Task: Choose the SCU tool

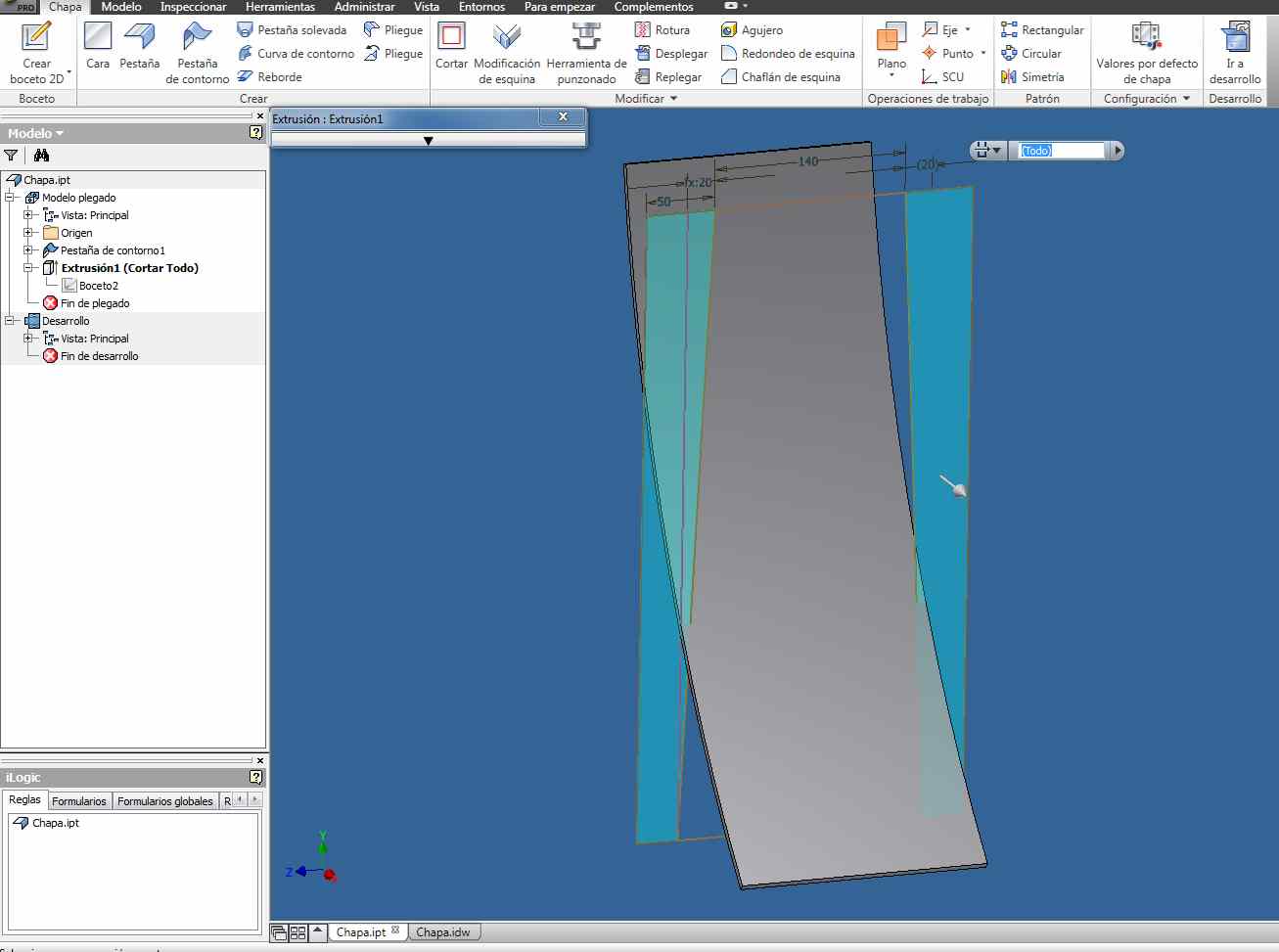Action: coord(943,77)
